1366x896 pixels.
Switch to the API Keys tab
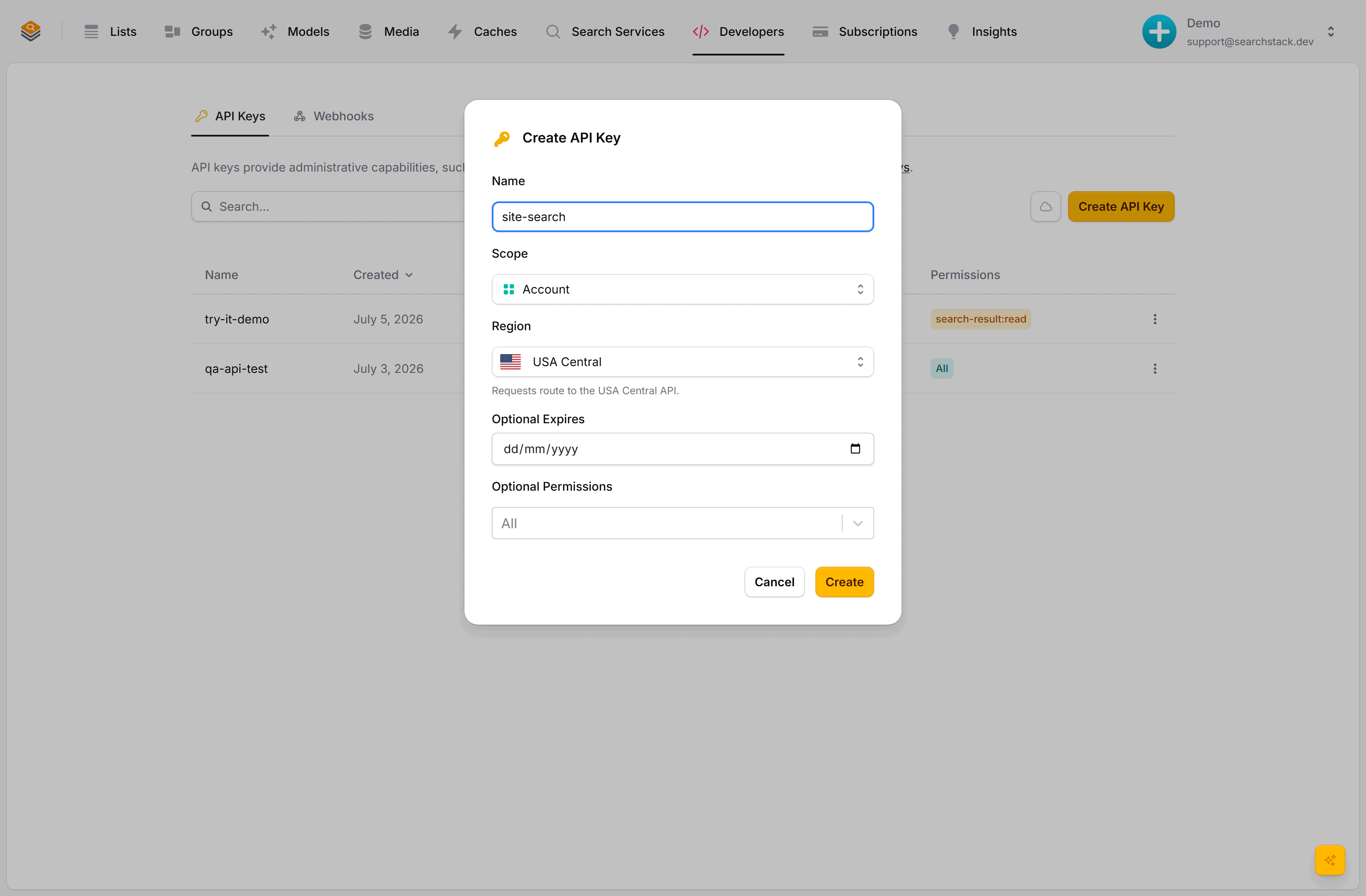(x=230, y=116)
